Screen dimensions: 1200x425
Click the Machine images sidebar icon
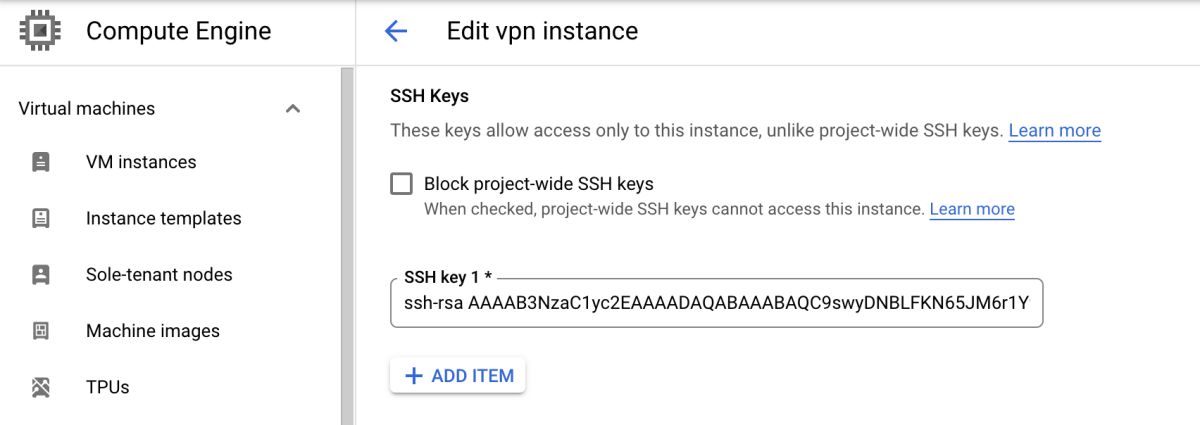click(41, 330)
